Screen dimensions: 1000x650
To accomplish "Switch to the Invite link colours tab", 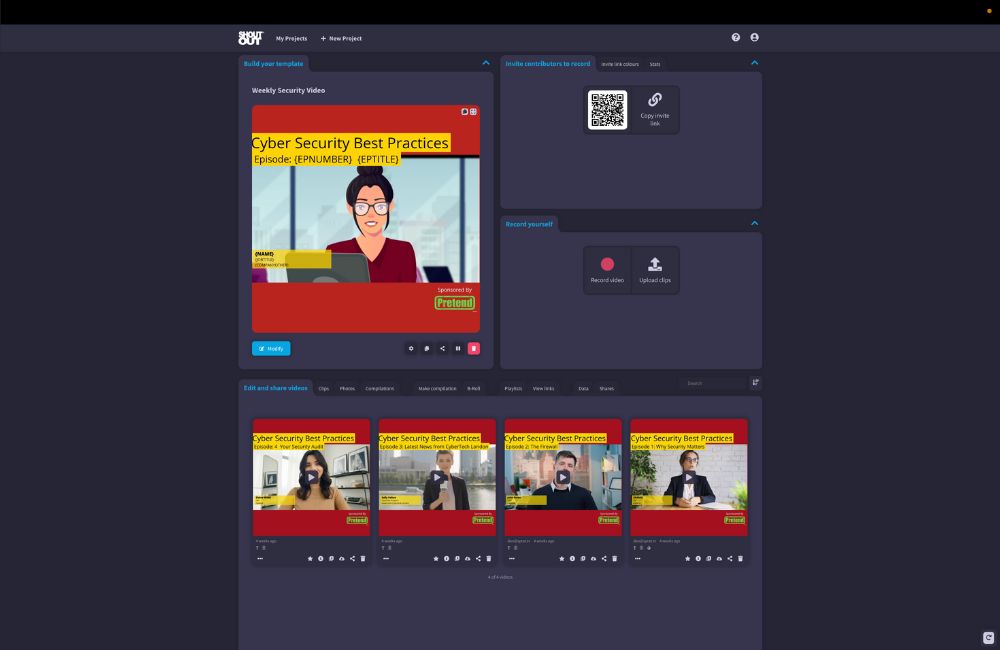I will click(621, 63).
